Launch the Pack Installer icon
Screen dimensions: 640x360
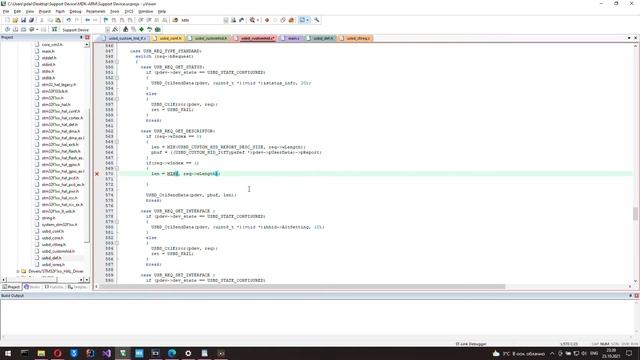click(158, 29)
